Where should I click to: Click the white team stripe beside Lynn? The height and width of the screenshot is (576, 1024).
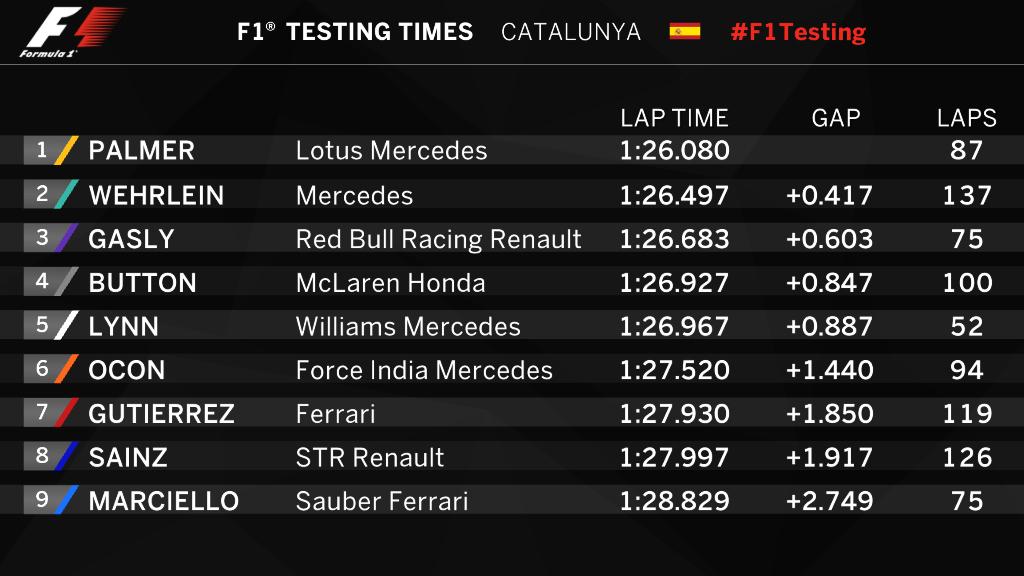click(x=66, y=325)
